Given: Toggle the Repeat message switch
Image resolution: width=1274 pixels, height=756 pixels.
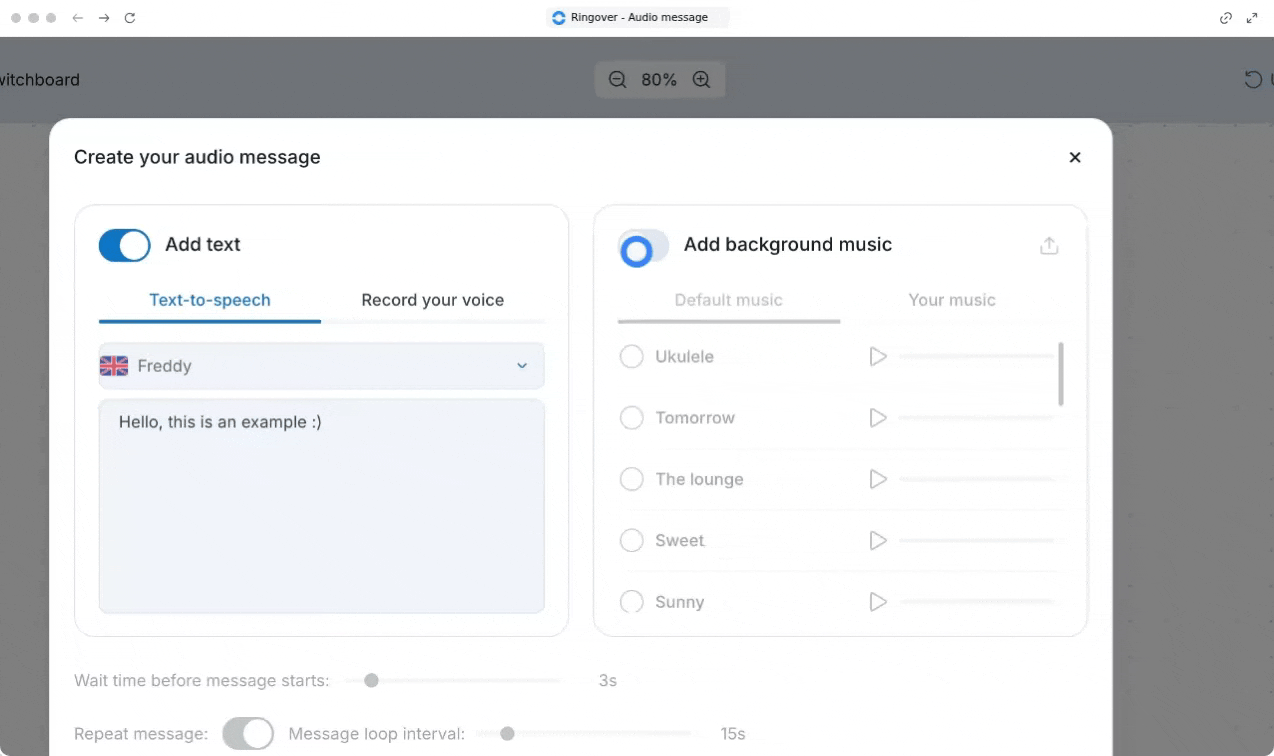Looking at the screenshot, I should (248, 733).
